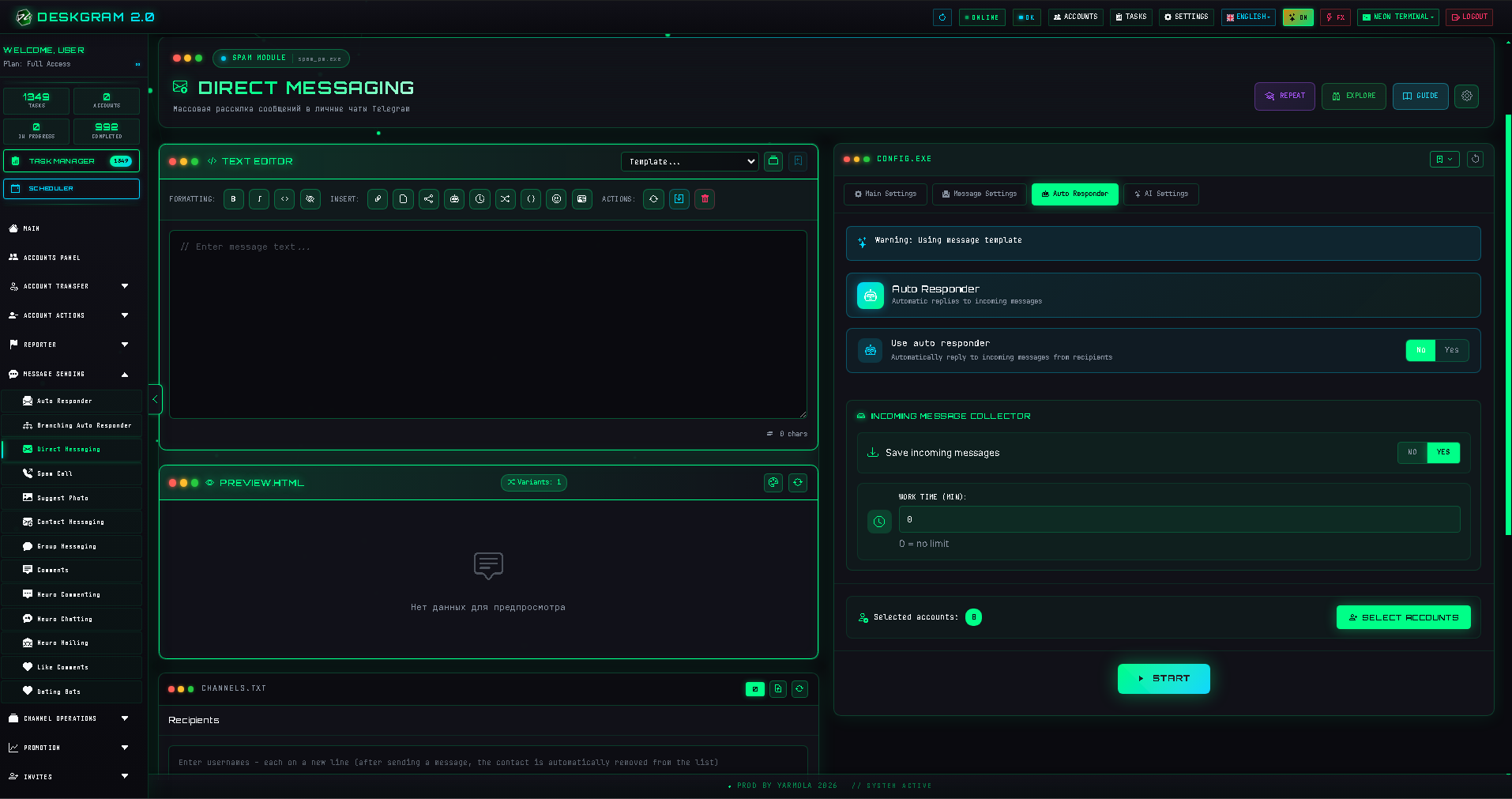Insert time using the clock icon
The image size is (1512, 799).
tap(480, 199)
